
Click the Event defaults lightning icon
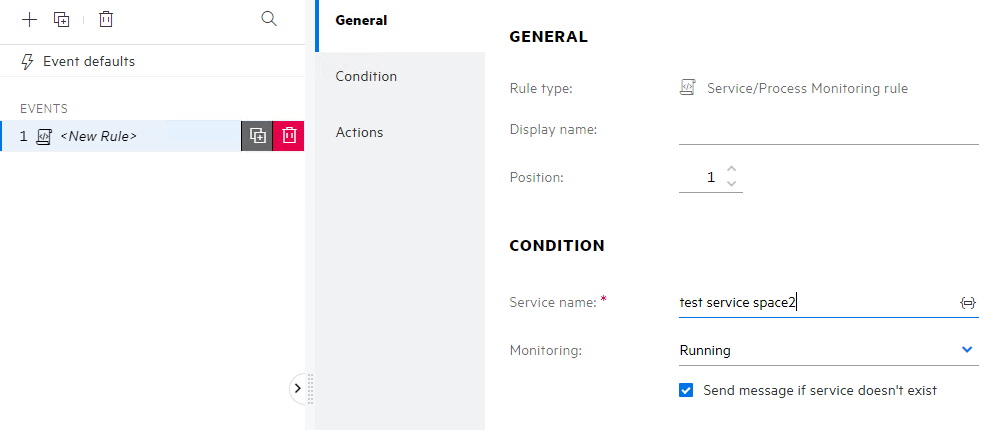(27, 62)
